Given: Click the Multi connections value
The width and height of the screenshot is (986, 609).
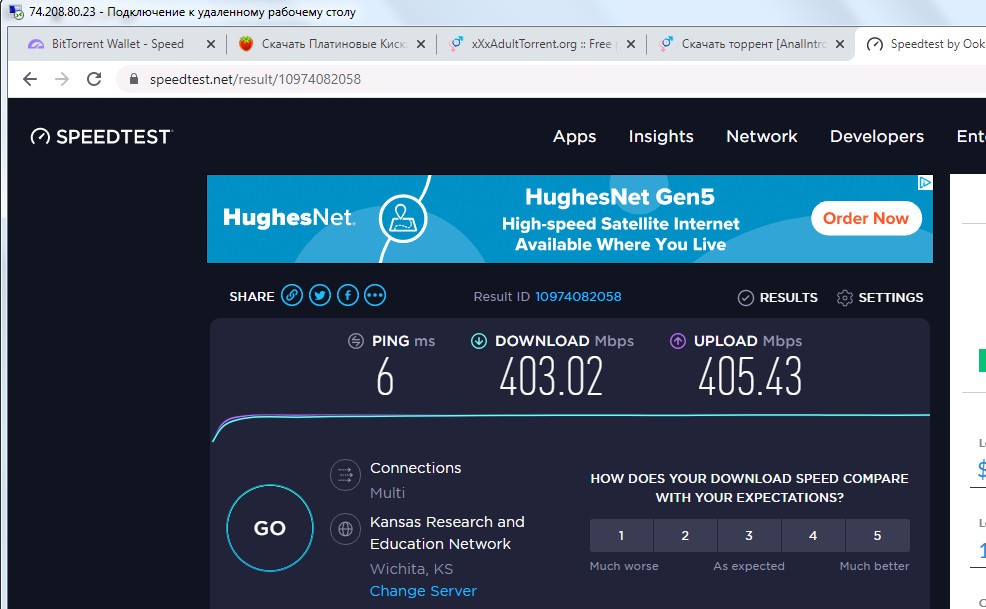Looking at the screenshot, I should click(387, 493).
